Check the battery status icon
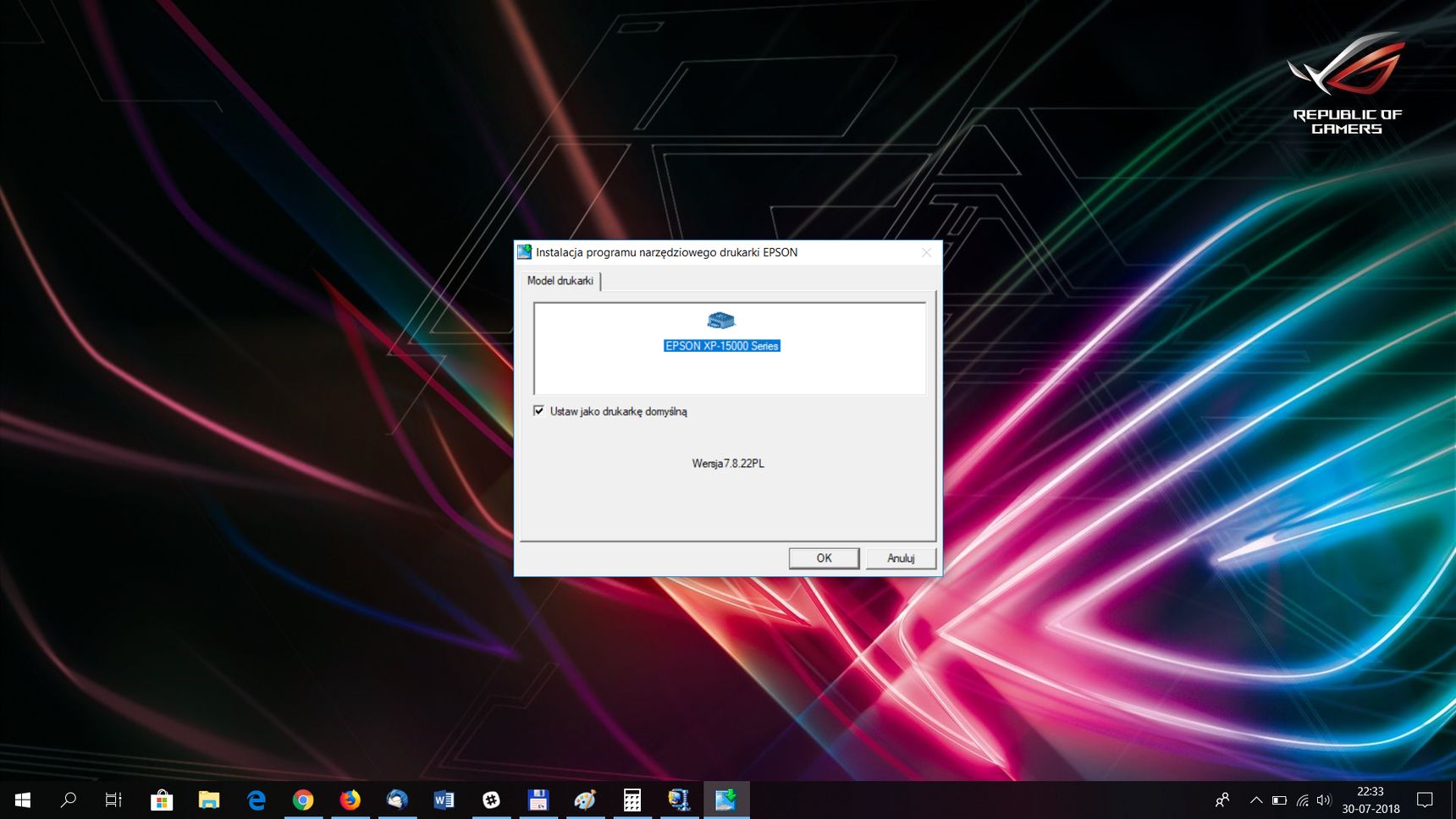 pos(1279,800)
